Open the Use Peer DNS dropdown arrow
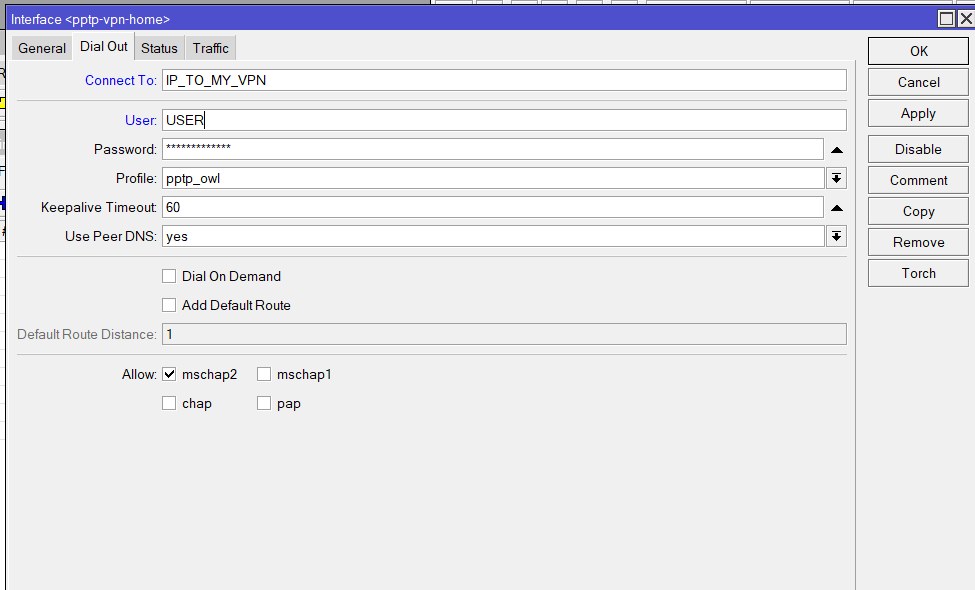Viewport: 975px width, 590px height. click(x=836, y=236)
